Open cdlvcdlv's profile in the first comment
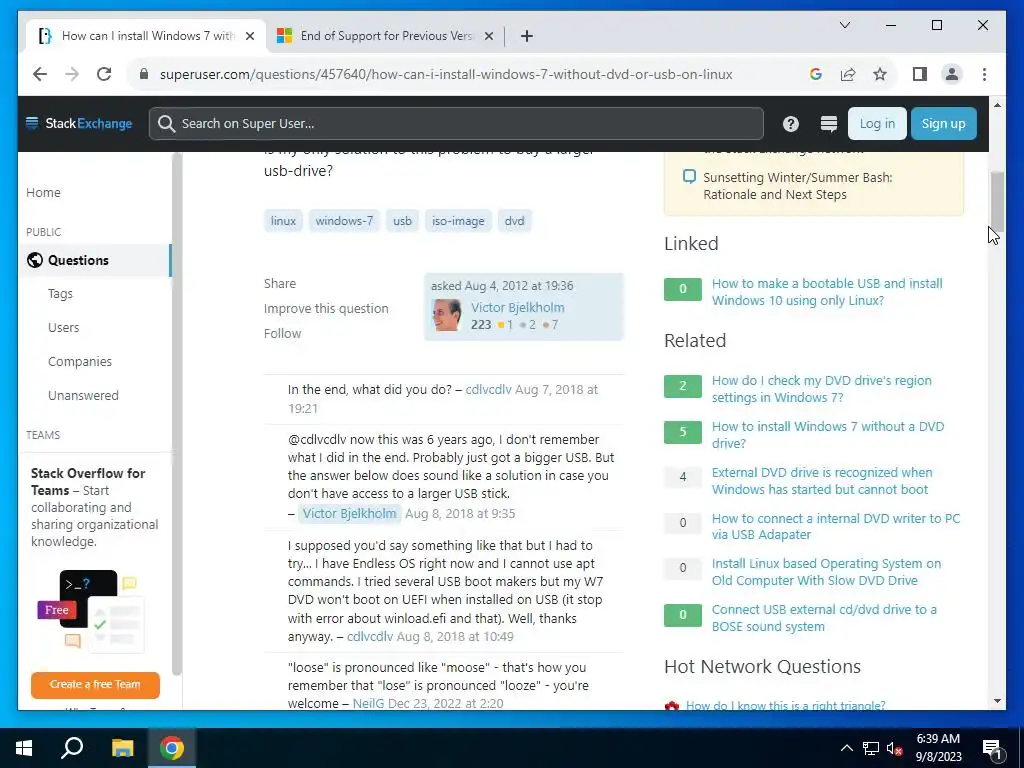 488,389
